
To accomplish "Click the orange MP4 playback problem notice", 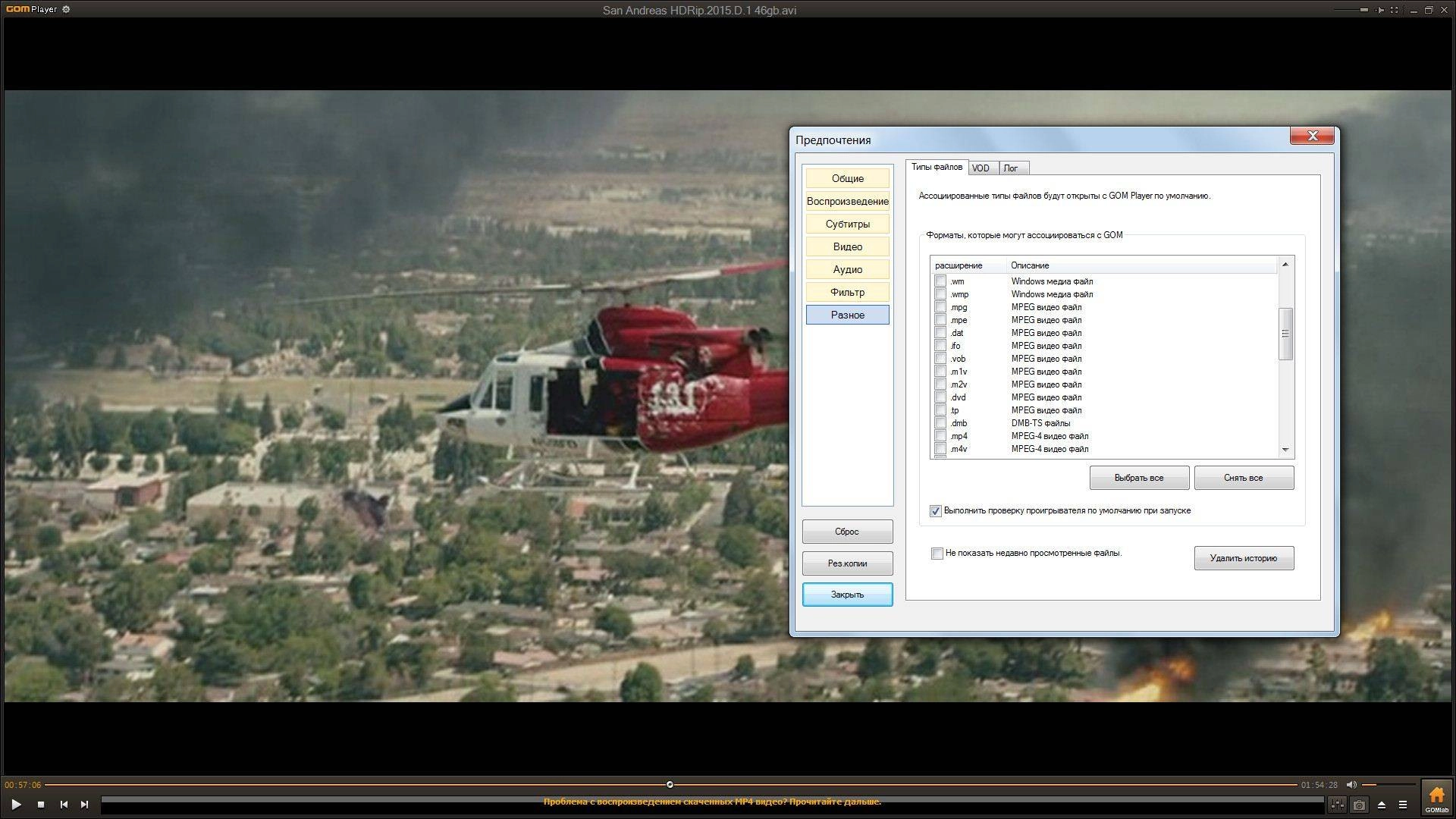I will click(x=712, y=802).
